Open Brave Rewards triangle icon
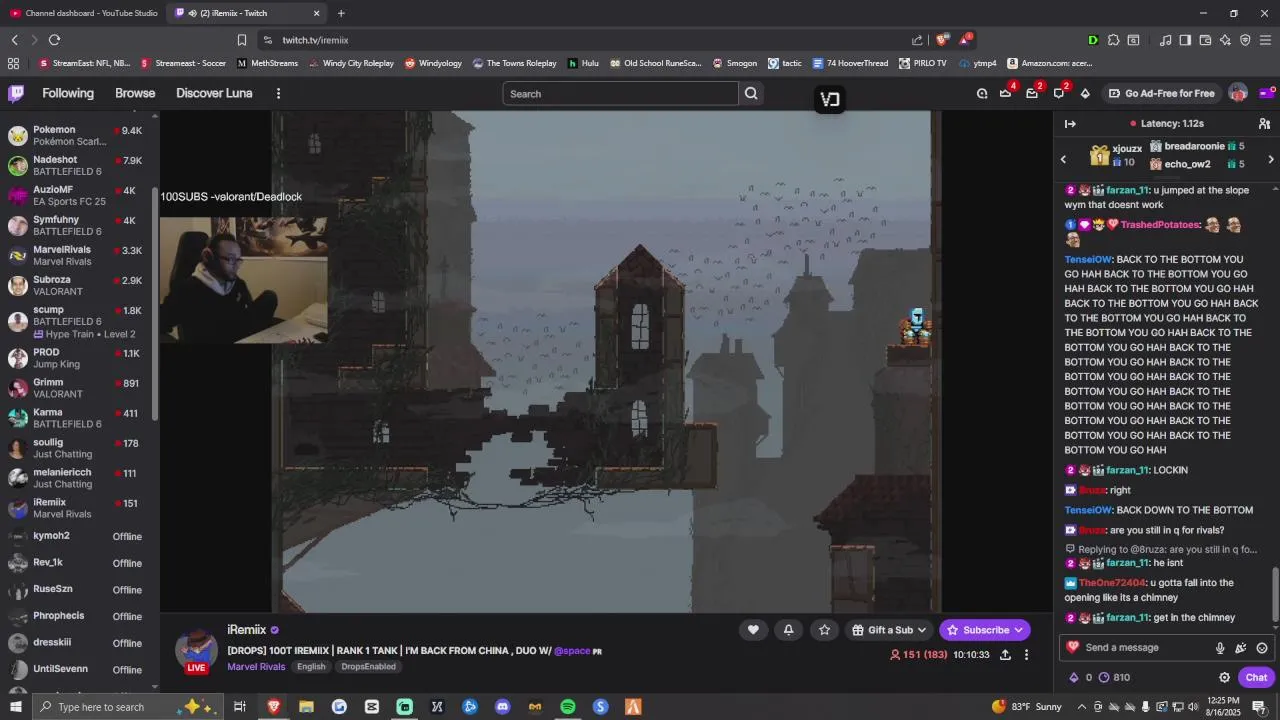1280x720 pixels. (x=964, y=40)
